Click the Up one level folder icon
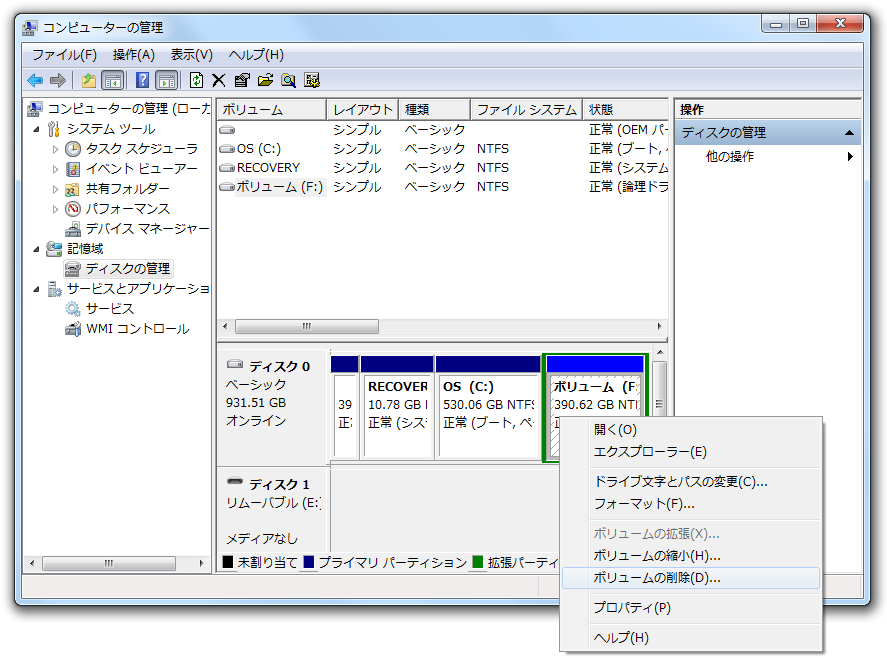 89,80
